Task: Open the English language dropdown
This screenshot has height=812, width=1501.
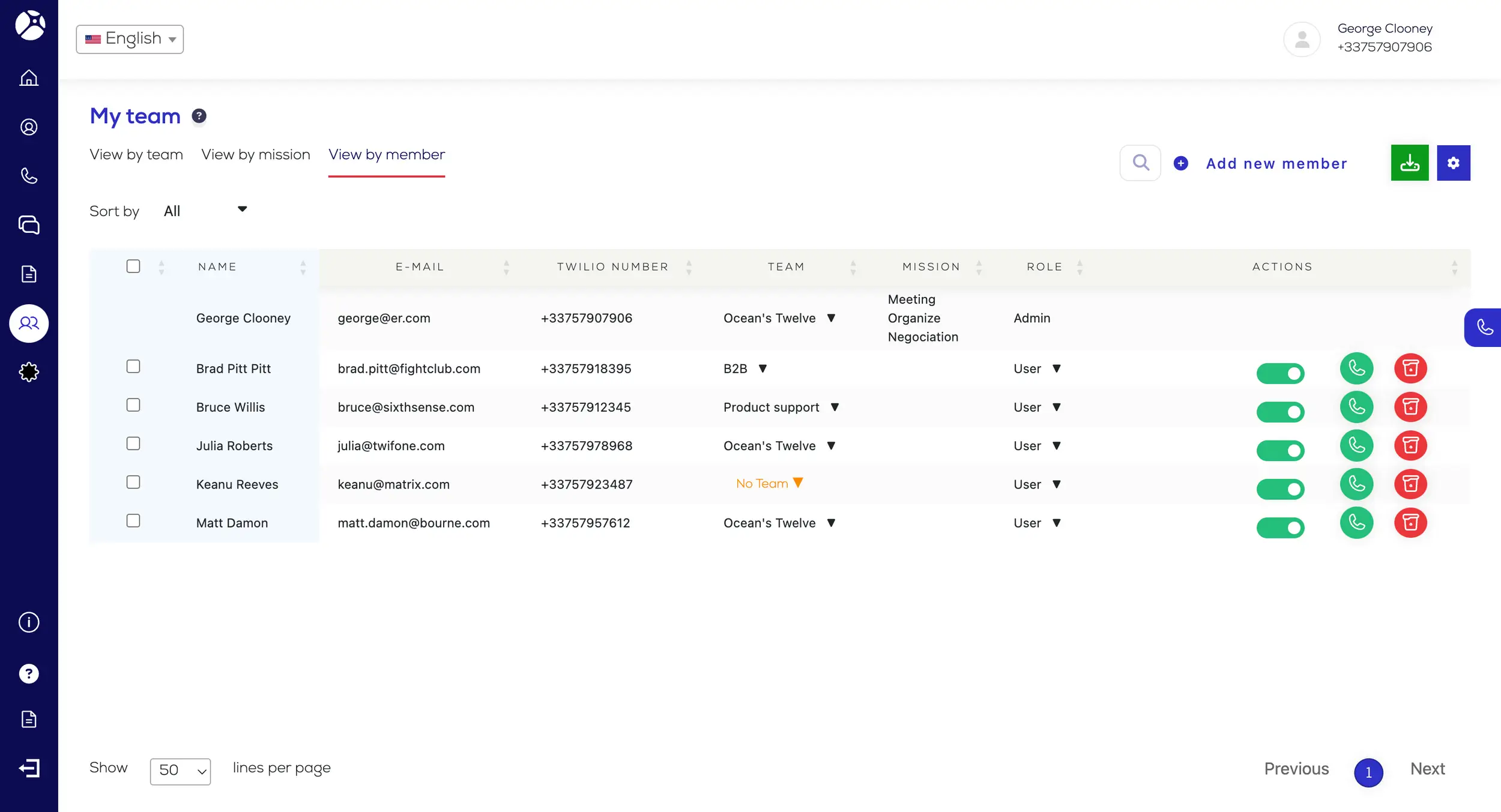Action: pos(130,39)
